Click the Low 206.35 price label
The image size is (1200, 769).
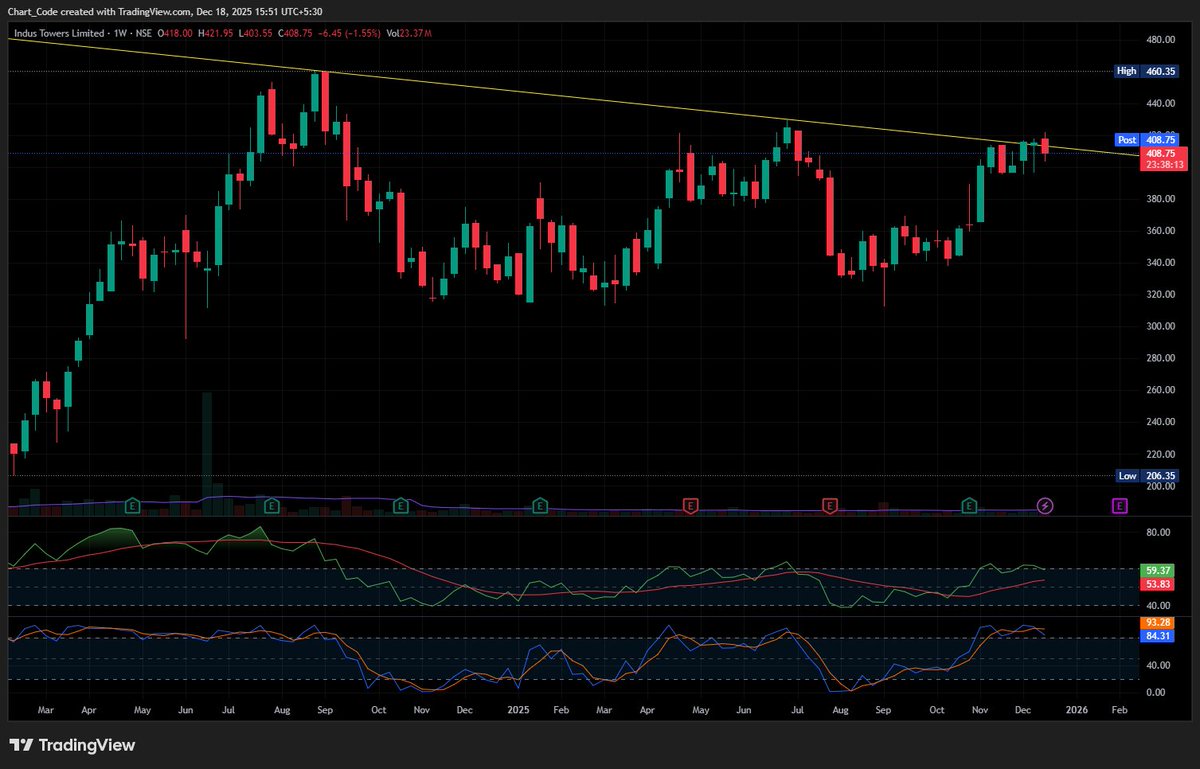click(x=1145, y=477)
